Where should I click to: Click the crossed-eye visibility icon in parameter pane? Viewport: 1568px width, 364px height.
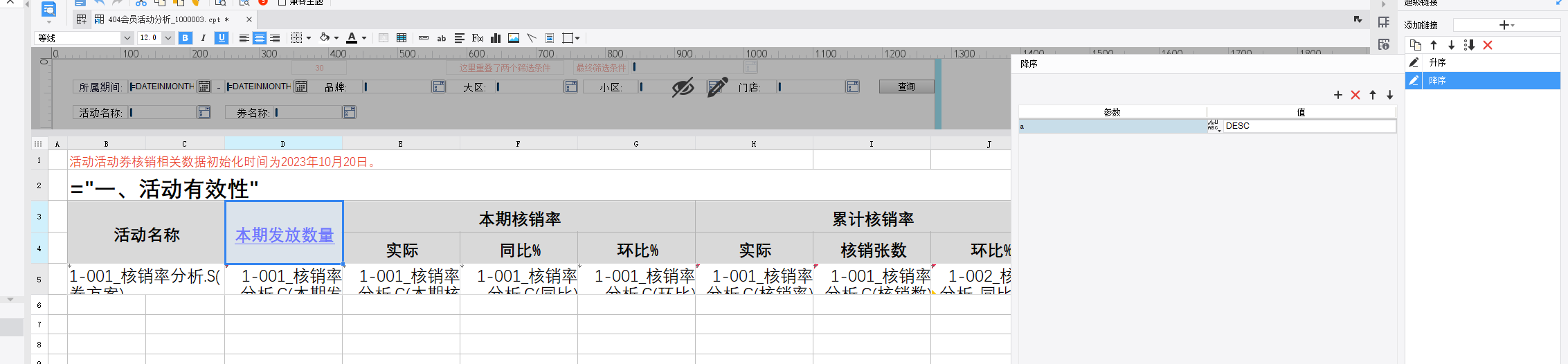(x=683, y=87)
